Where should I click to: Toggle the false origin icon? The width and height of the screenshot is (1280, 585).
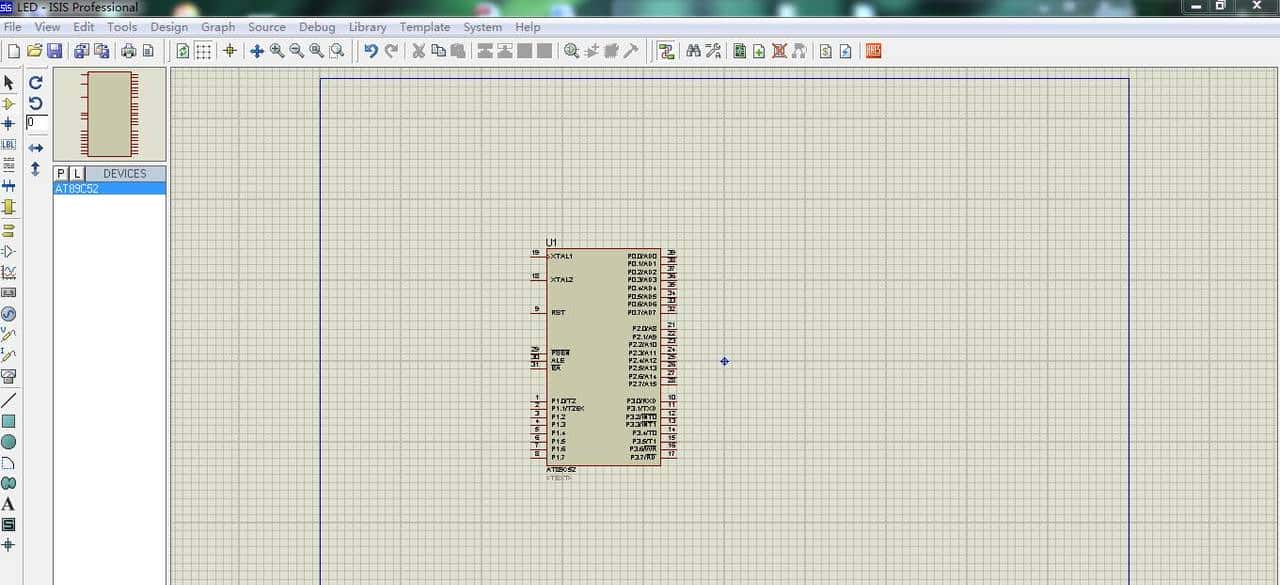[229, 51]
